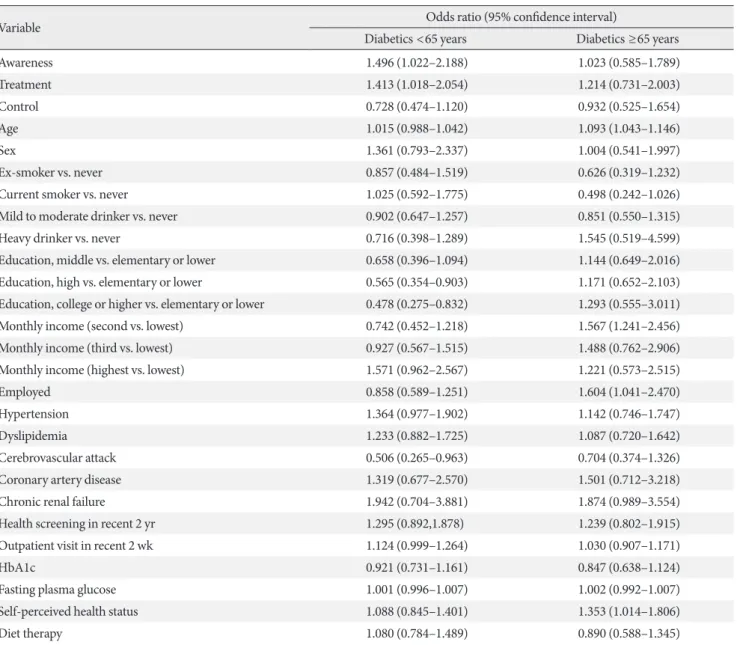Screen dimensions: 737x645
Task: Click the value 1.545 (0.519–4.599)
Action: coord(629,238)
